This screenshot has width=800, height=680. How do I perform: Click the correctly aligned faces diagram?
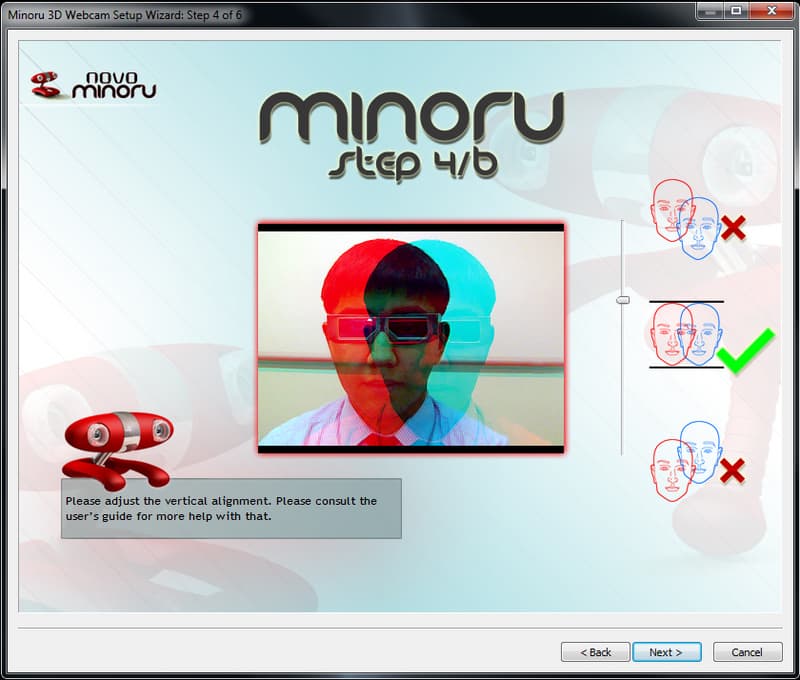[686, 334]
